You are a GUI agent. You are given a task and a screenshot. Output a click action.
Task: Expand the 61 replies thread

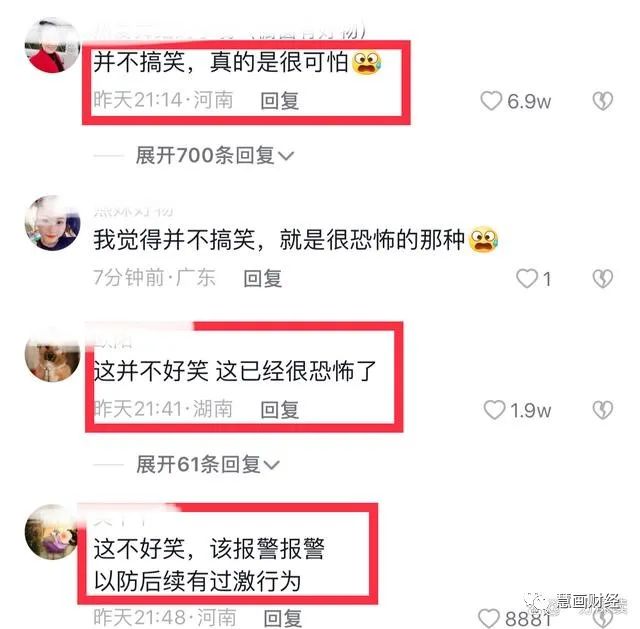208,464
